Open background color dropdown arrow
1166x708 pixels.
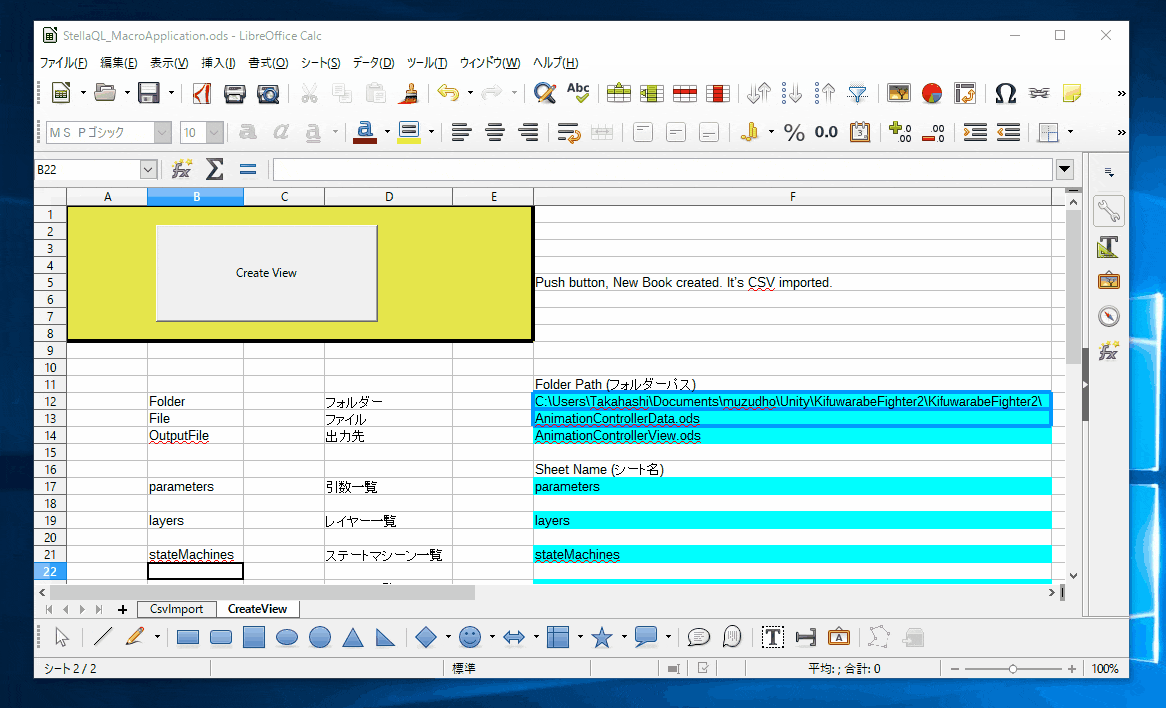431,132
